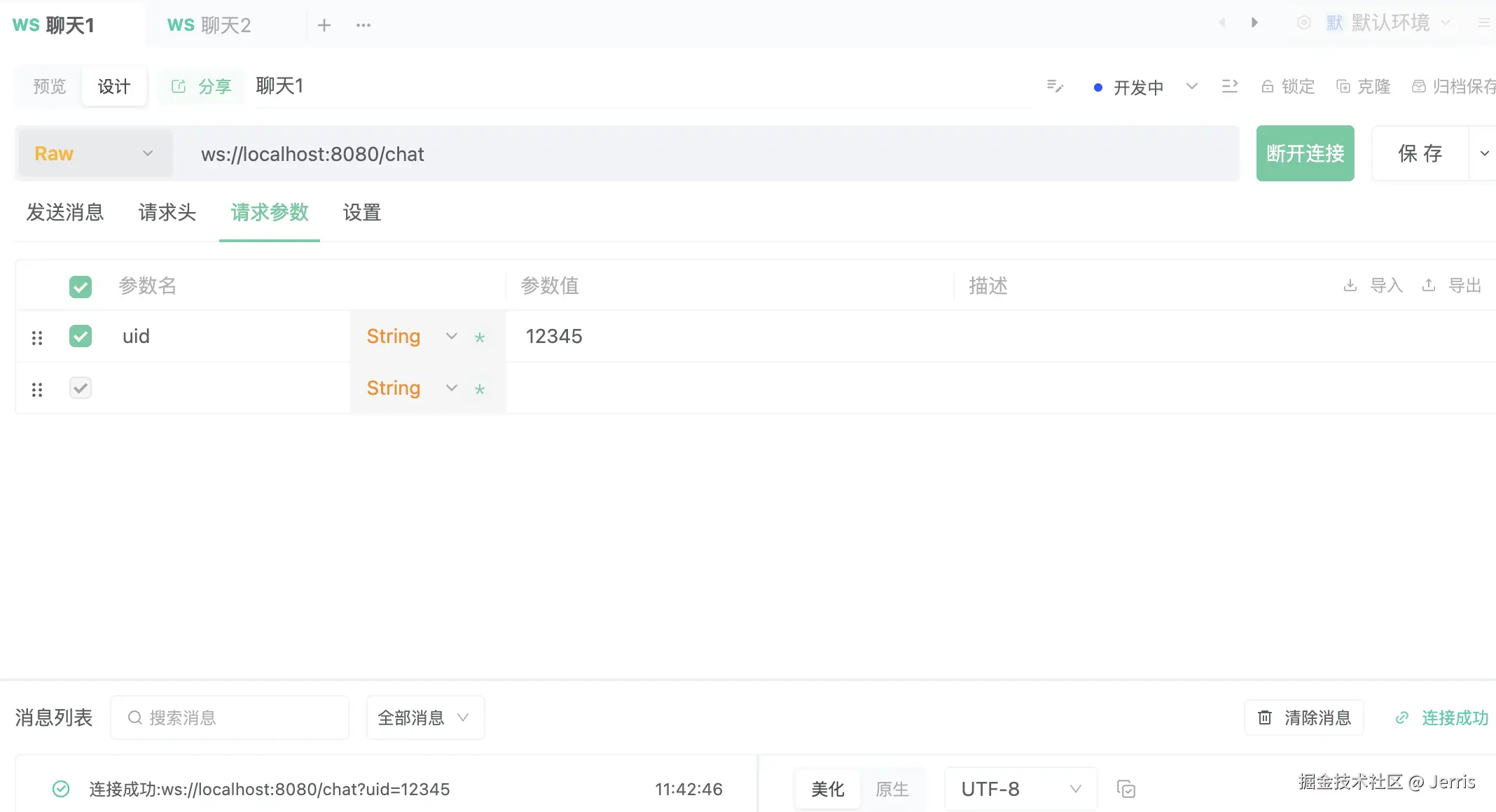This screenshot has height=812, width=1496.
Task: Click the clone (克隆) icon
Action: coord(1343,87)
